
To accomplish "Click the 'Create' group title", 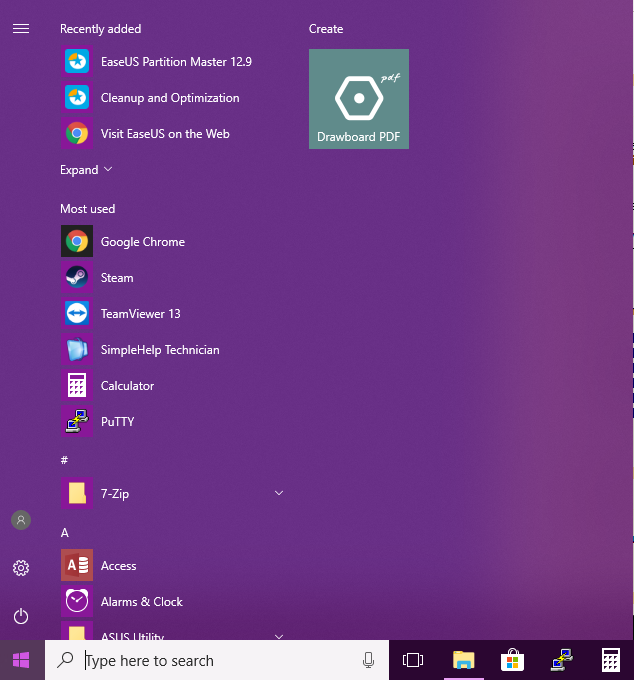I will coord(326,29).
